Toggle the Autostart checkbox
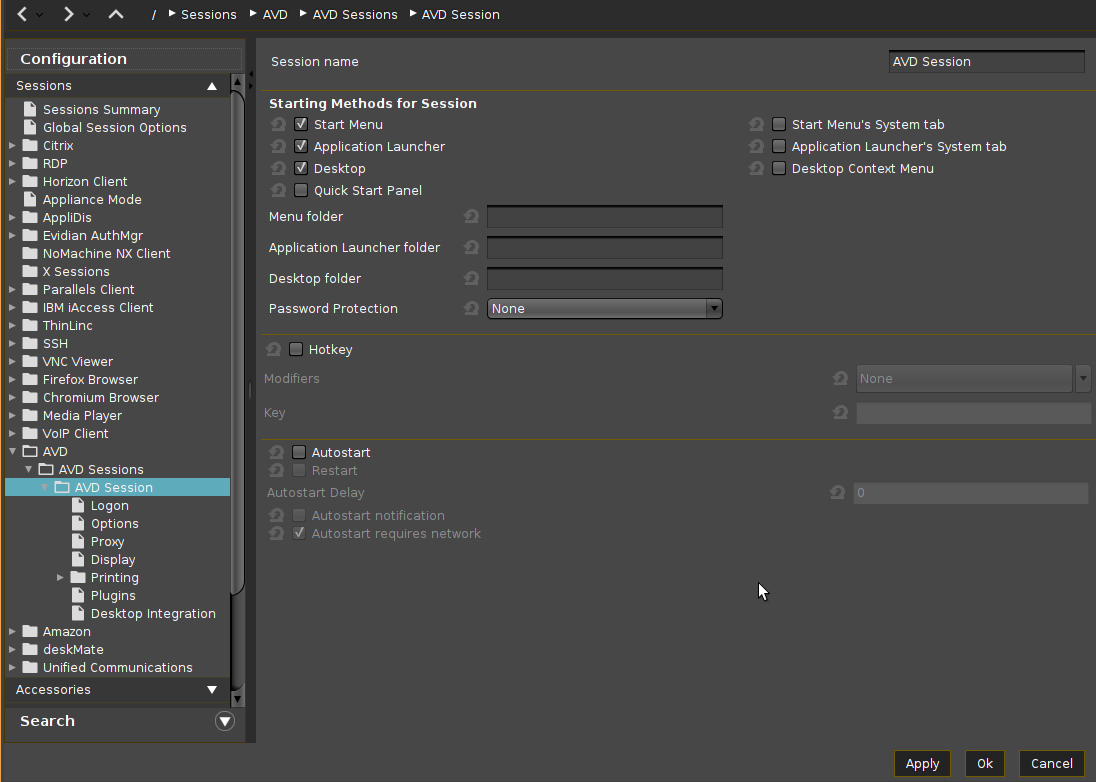 299,453
